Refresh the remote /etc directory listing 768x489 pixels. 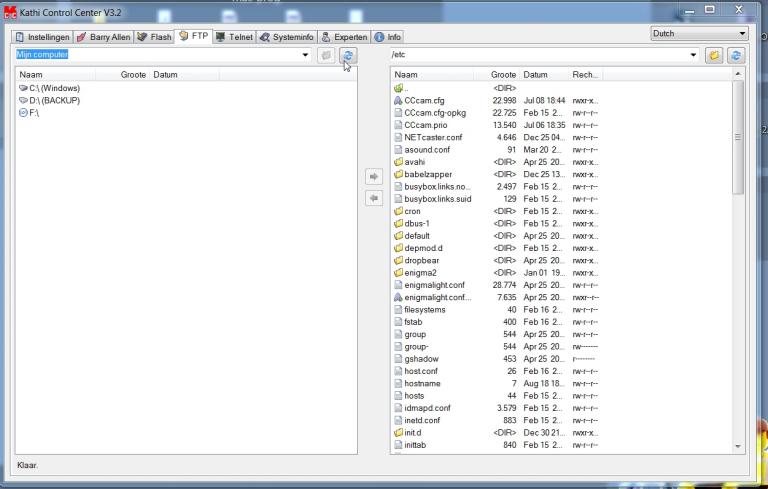(738, 56)
